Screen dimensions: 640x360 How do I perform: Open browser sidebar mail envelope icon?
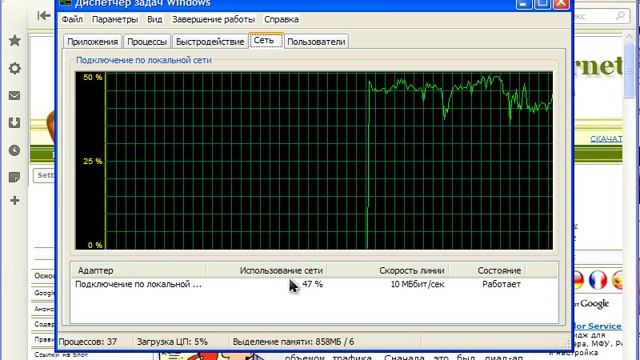click(x=15, y=96)
